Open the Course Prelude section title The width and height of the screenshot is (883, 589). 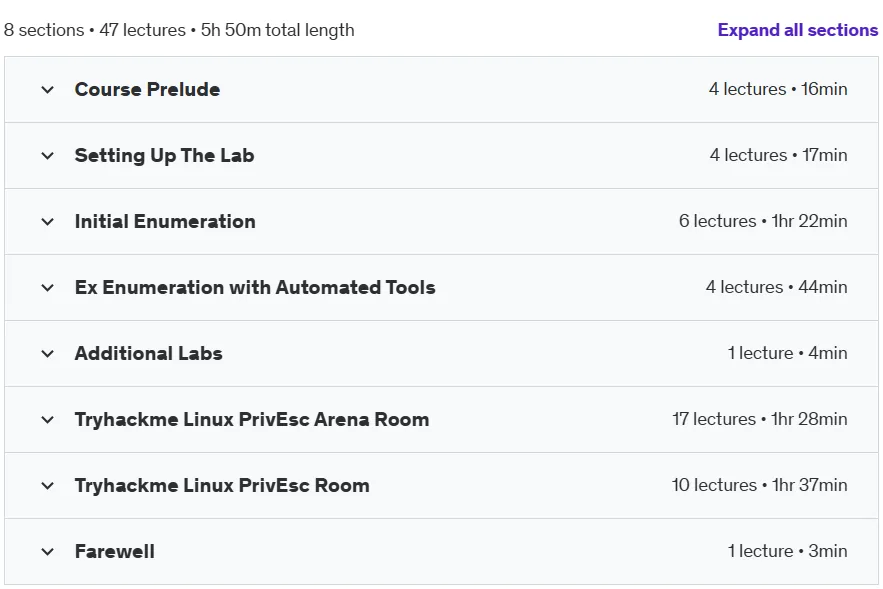click(x=148, y=89)
